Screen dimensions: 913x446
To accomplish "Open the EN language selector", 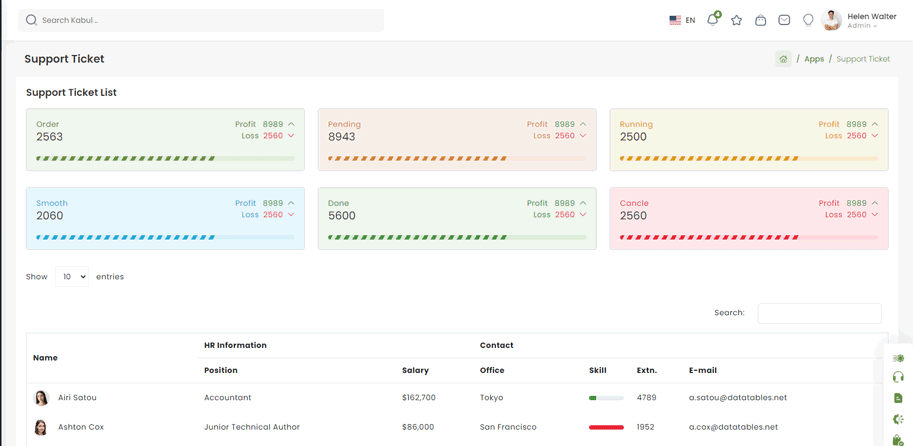I will (x=682, y=20).
